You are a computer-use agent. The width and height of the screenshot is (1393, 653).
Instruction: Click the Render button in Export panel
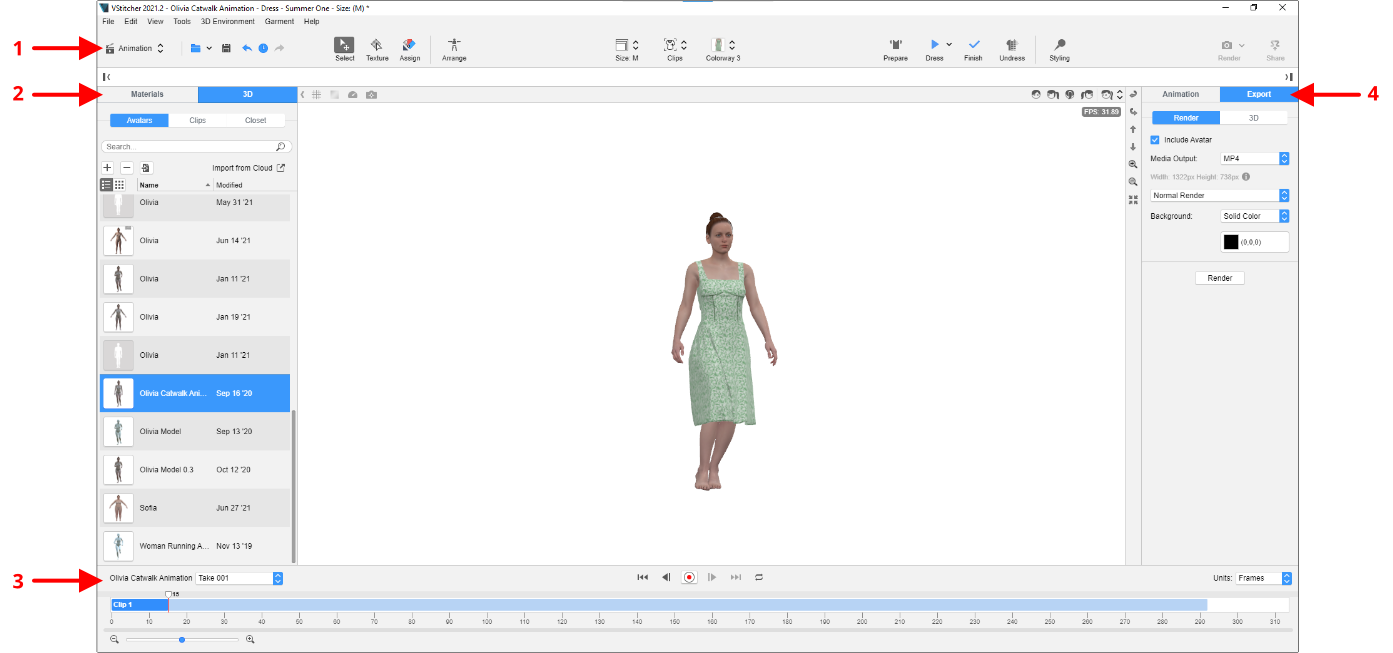coord(1220,278)
